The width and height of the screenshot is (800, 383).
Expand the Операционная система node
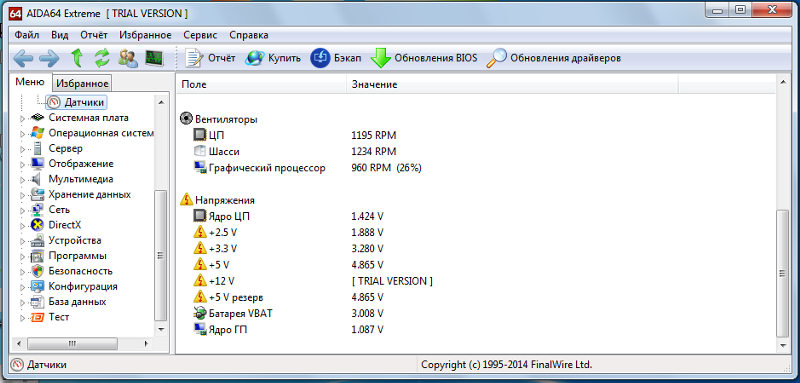tap(22, 134)
